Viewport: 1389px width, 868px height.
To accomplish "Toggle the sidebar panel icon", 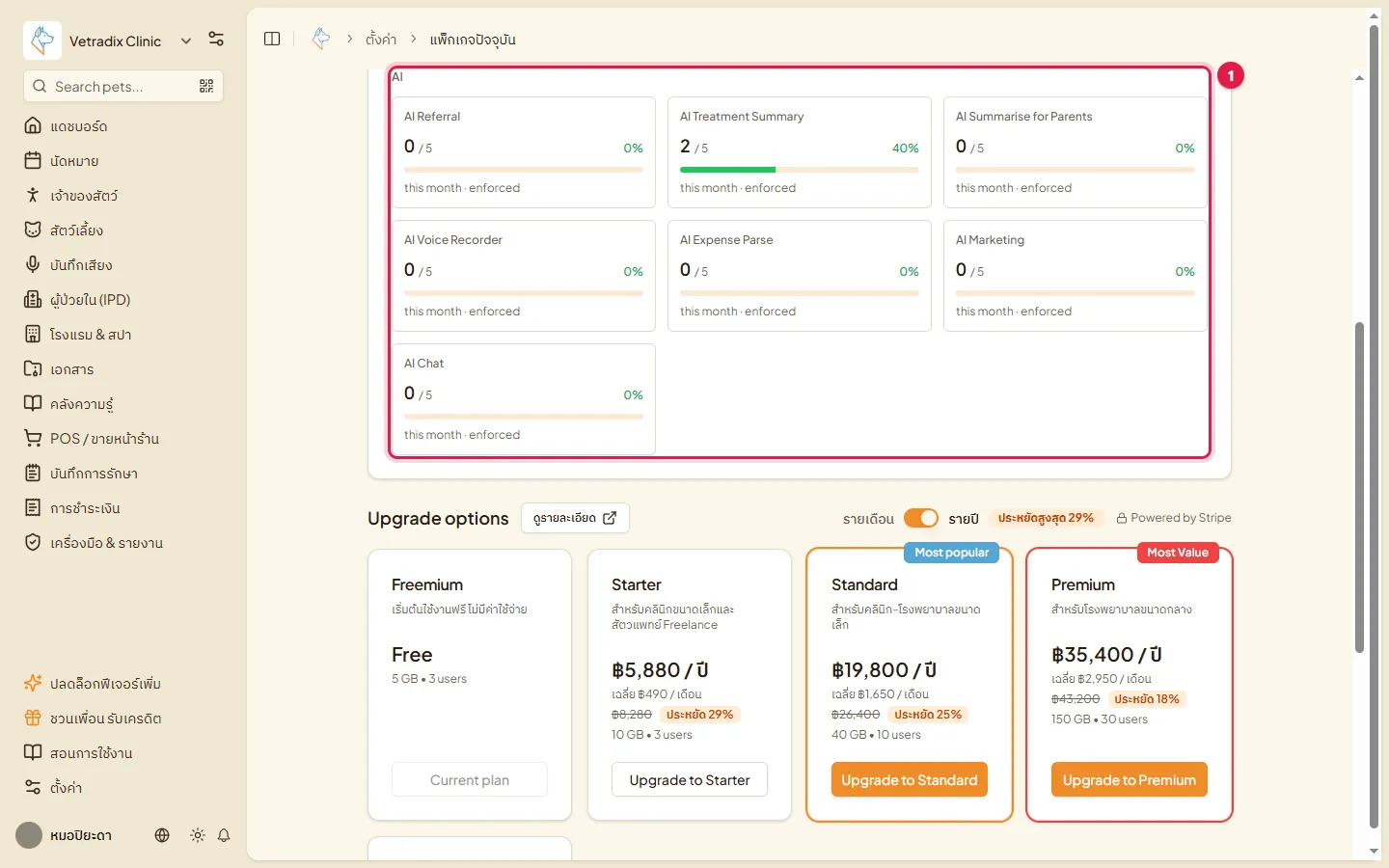I will [272, 39].
